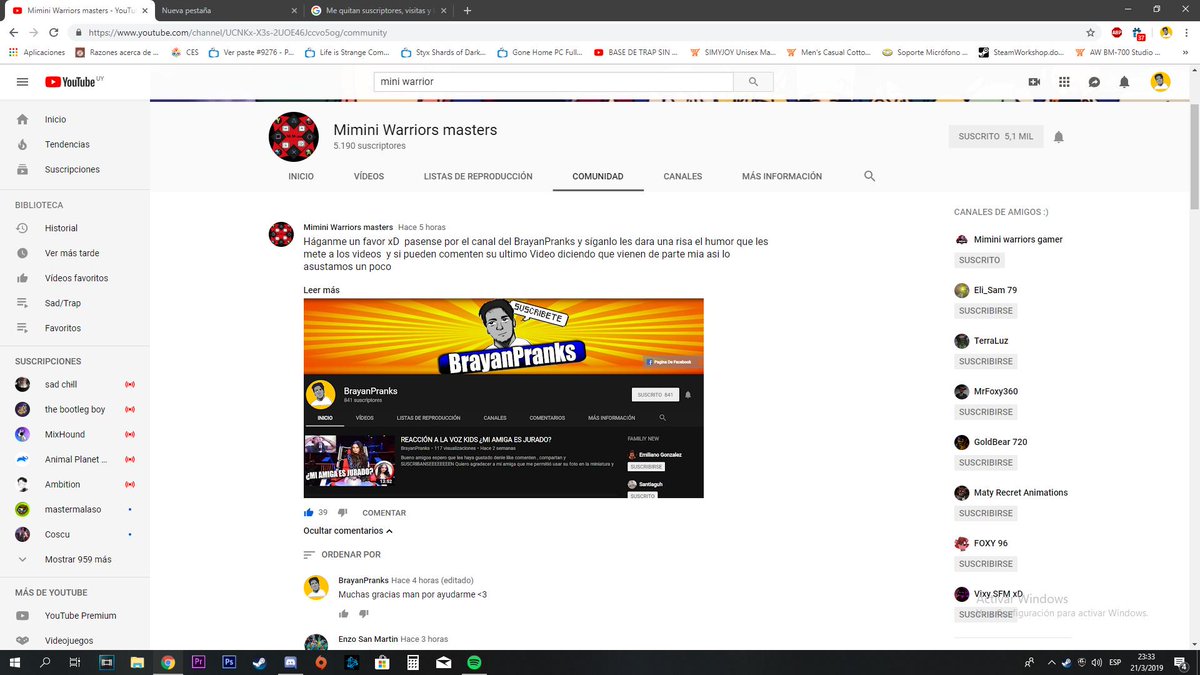Toggle channel notification bell next to Suscrito
Viewport: 1200px width, 675px height.
1058,137
